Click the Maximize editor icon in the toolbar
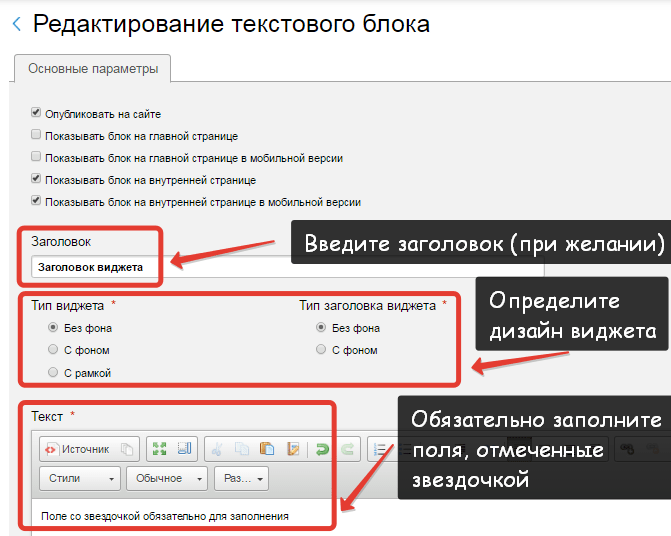 [161, 449]
